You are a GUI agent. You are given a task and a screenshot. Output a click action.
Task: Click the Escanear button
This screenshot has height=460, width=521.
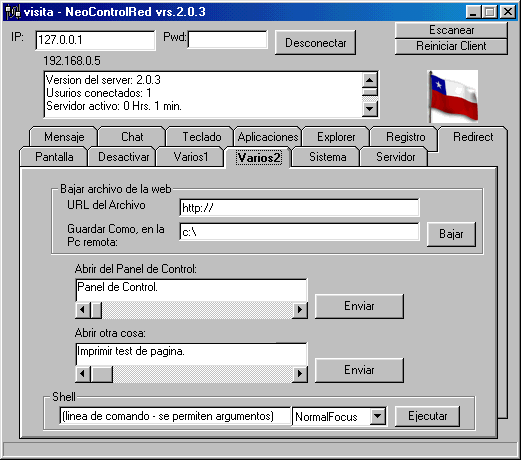tap(451, 30)
